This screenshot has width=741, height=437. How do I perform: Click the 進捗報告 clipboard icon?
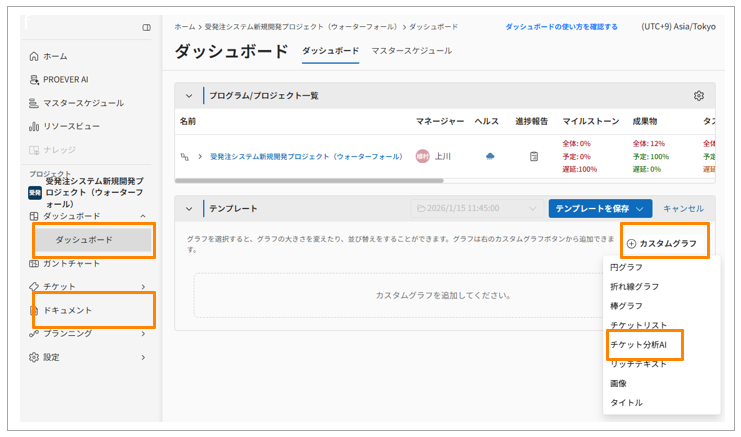[534, 156]
